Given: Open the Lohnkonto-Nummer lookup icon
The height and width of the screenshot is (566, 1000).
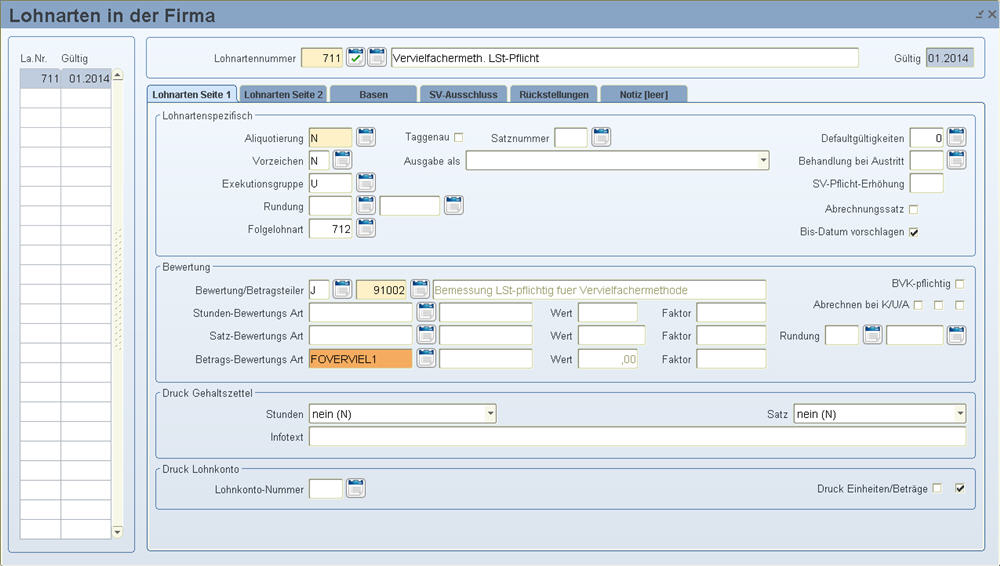Looking at the screenshot, I should [x=355, y=489].
